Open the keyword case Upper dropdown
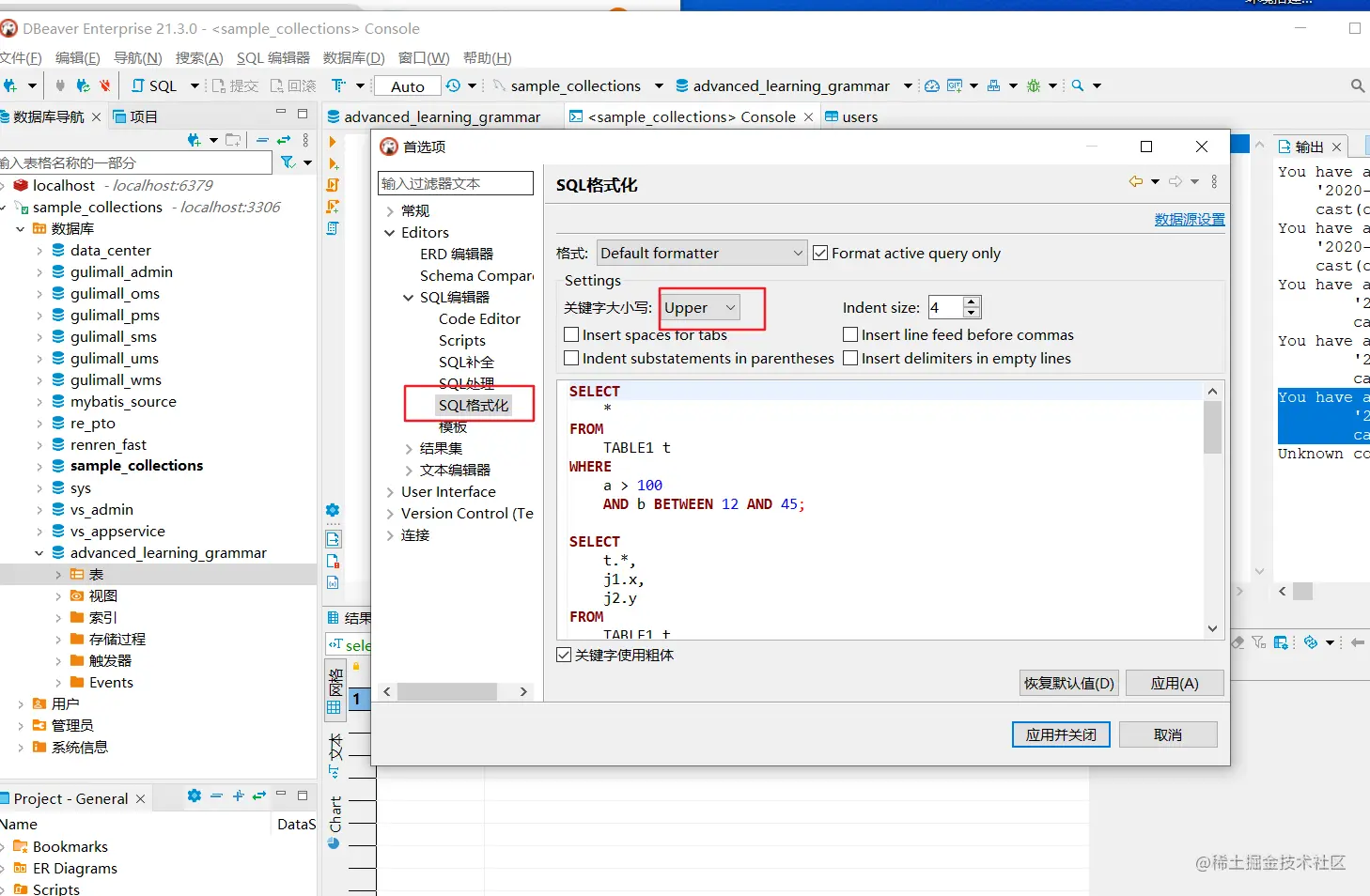 [x=701, y=307]
